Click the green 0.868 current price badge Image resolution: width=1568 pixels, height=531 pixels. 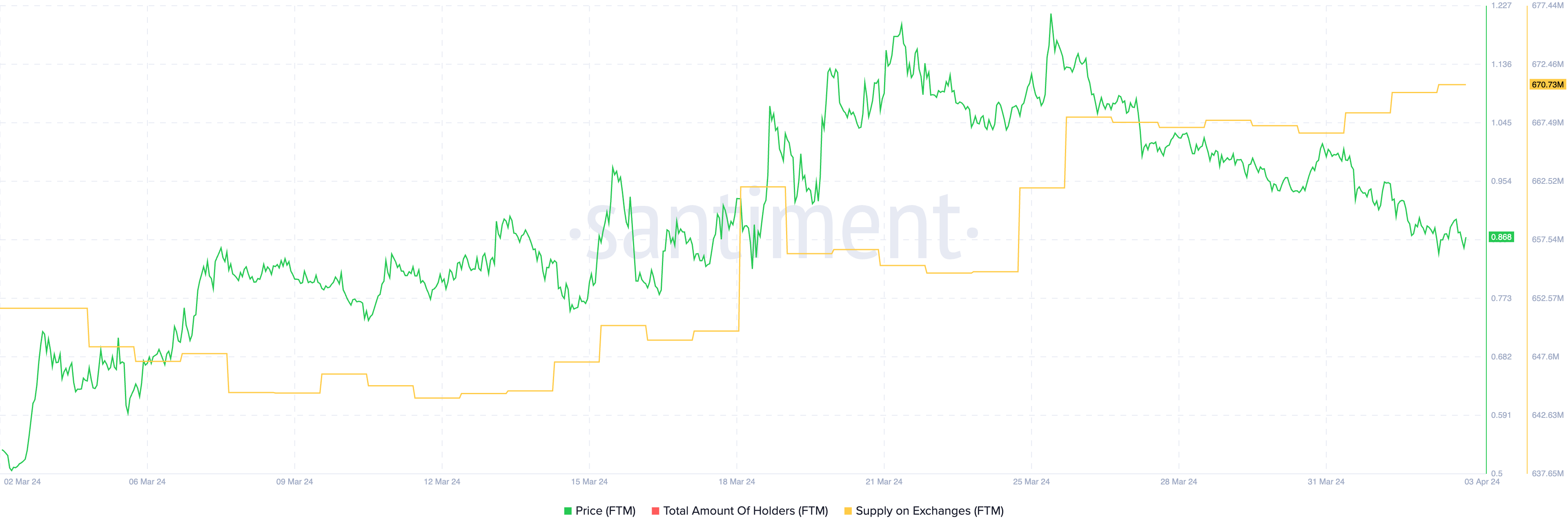[x=1501, y=237]
